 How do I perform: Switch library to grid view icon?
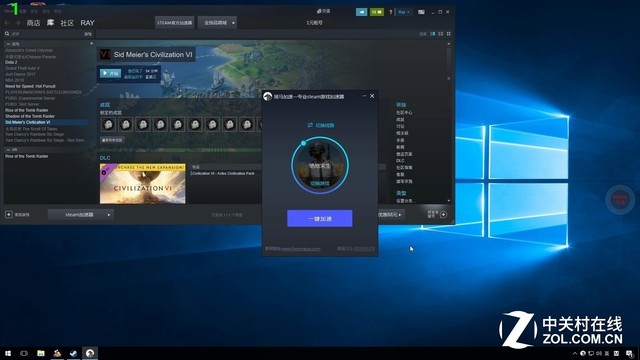pos(449,34)
